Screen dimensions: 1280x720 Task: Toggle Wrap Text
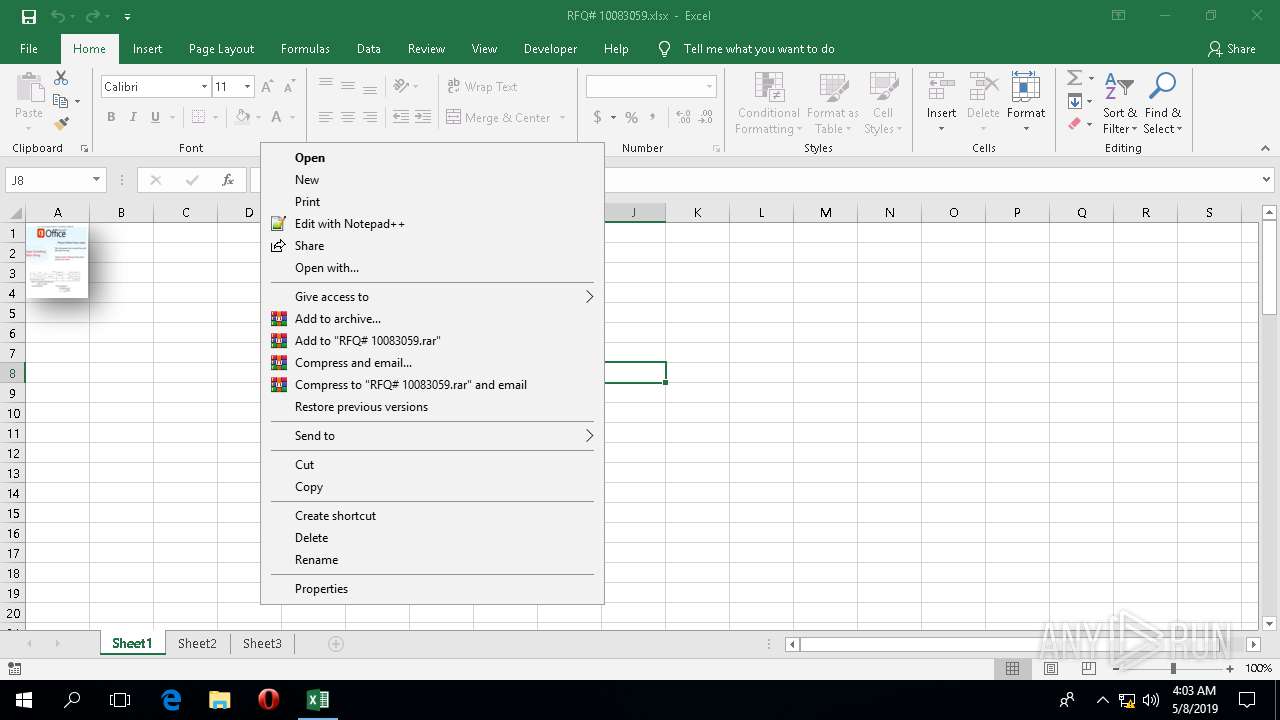click(482, 87)
